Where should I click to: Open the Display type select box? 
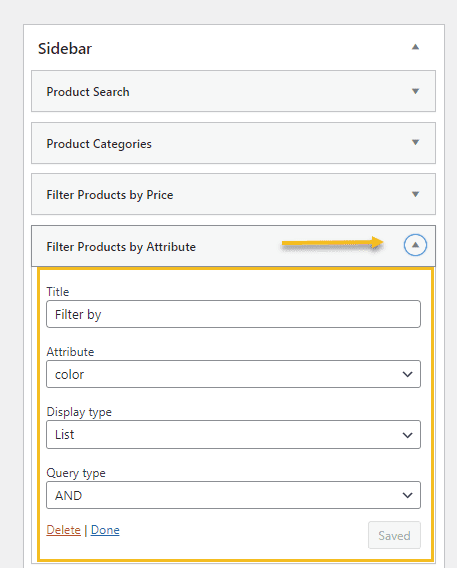[233, 434]
